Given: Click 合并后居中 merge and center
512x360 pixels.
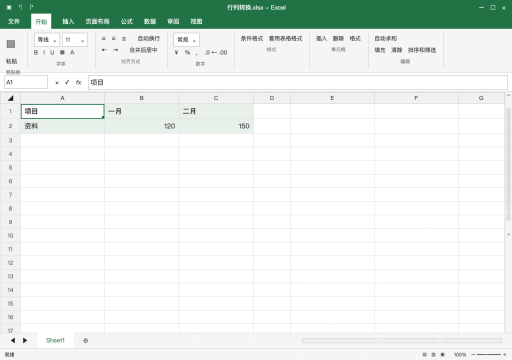Looking at the screenshot, I should (143, 50).
